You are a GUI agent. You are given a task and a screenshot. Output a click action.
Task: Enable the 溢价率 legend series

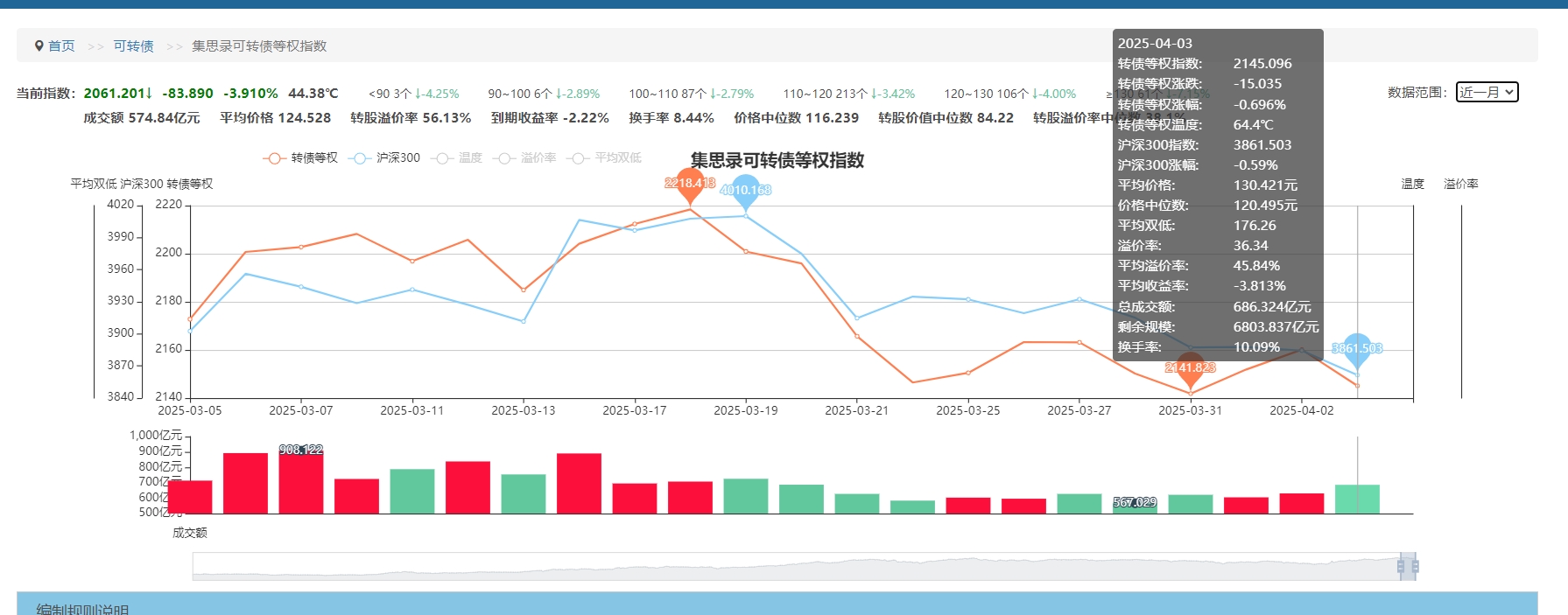(524, 158)
